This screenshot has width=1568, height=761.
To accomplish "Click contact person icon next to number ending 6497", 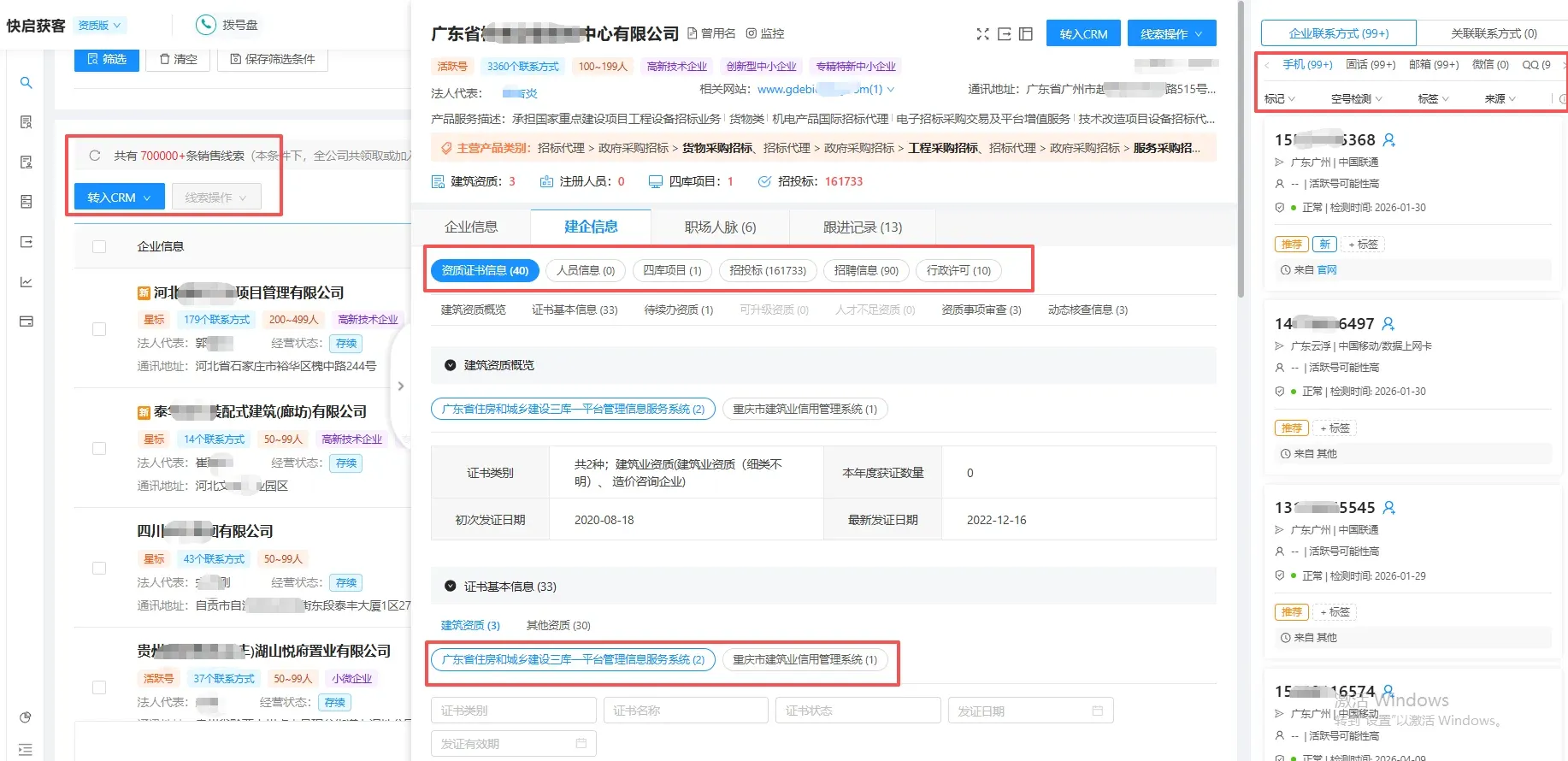I will 1388,323.
